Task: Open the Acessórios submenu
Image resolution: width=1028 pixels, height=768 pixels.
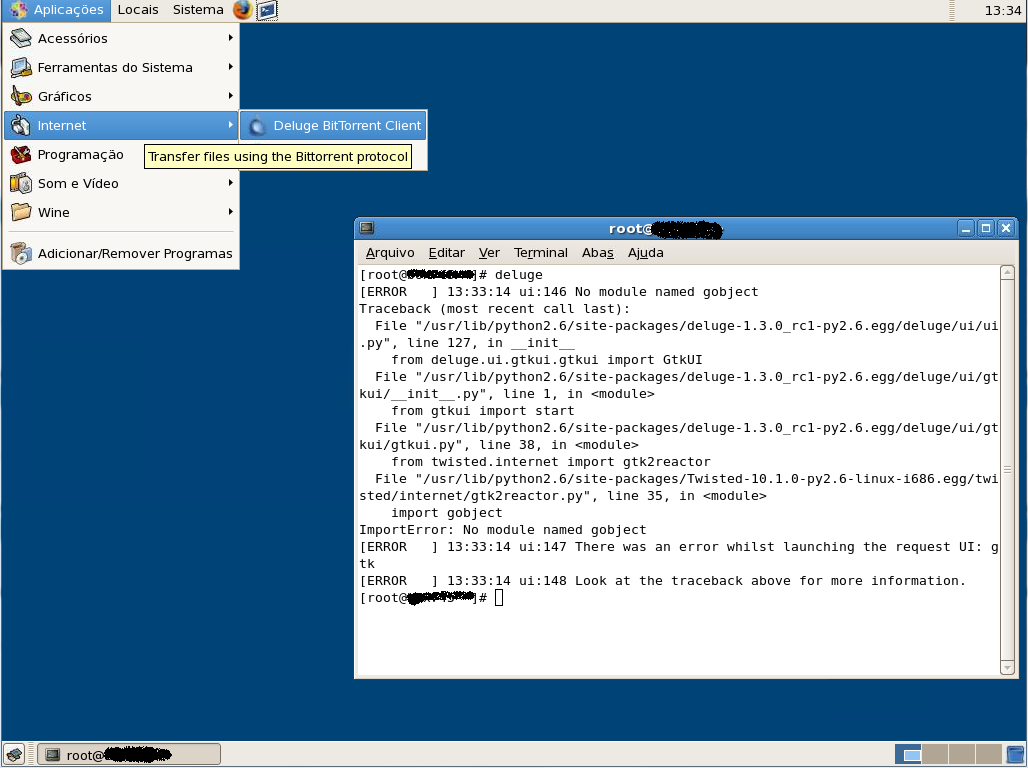Action: pos(122,39)
